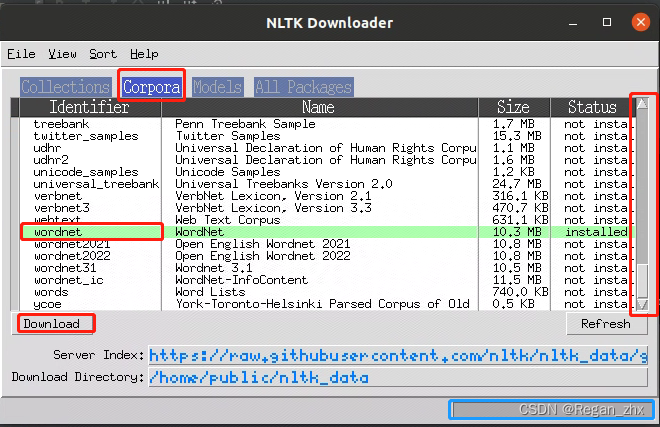Click the Server Index URL field
Image resolution: width=660 pixels, height=427 pixels.
[x=398, y=356]
